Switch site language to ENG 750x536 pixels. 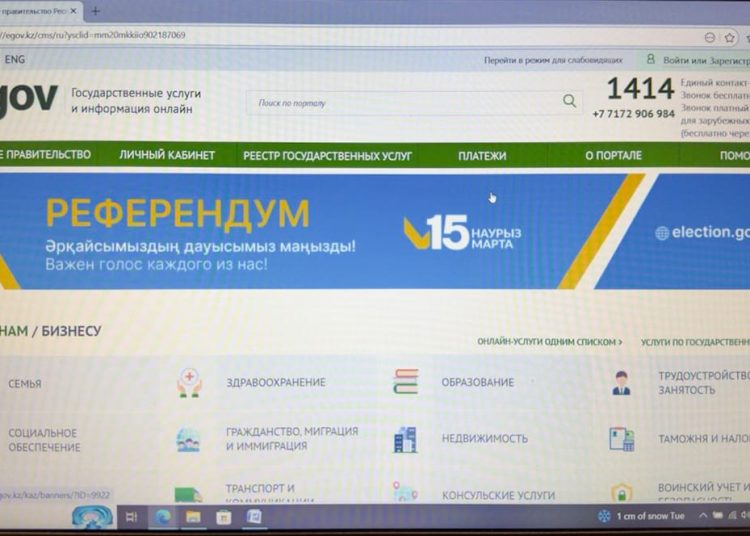[15, 60]
